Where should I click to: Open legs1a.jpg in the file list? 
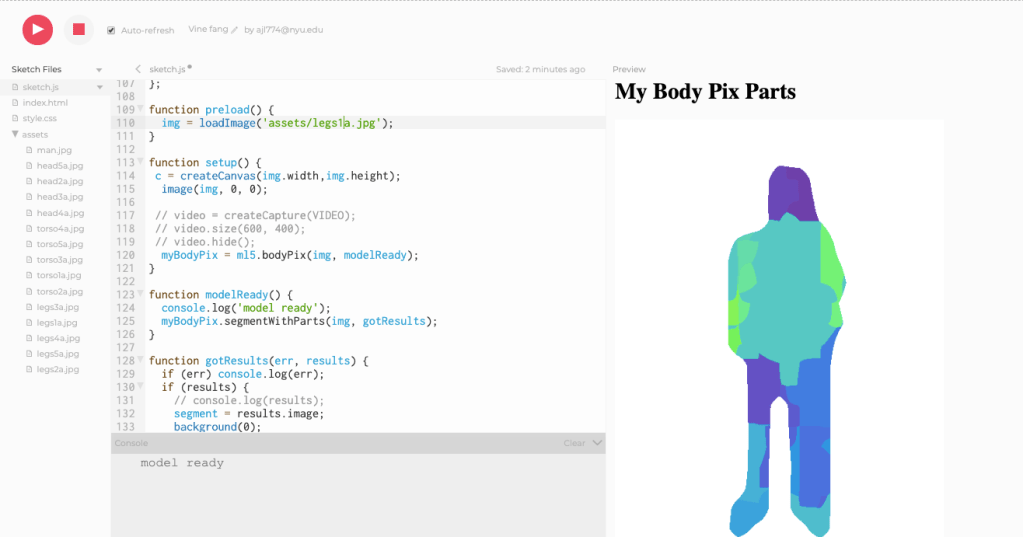[x=58, y=322]
